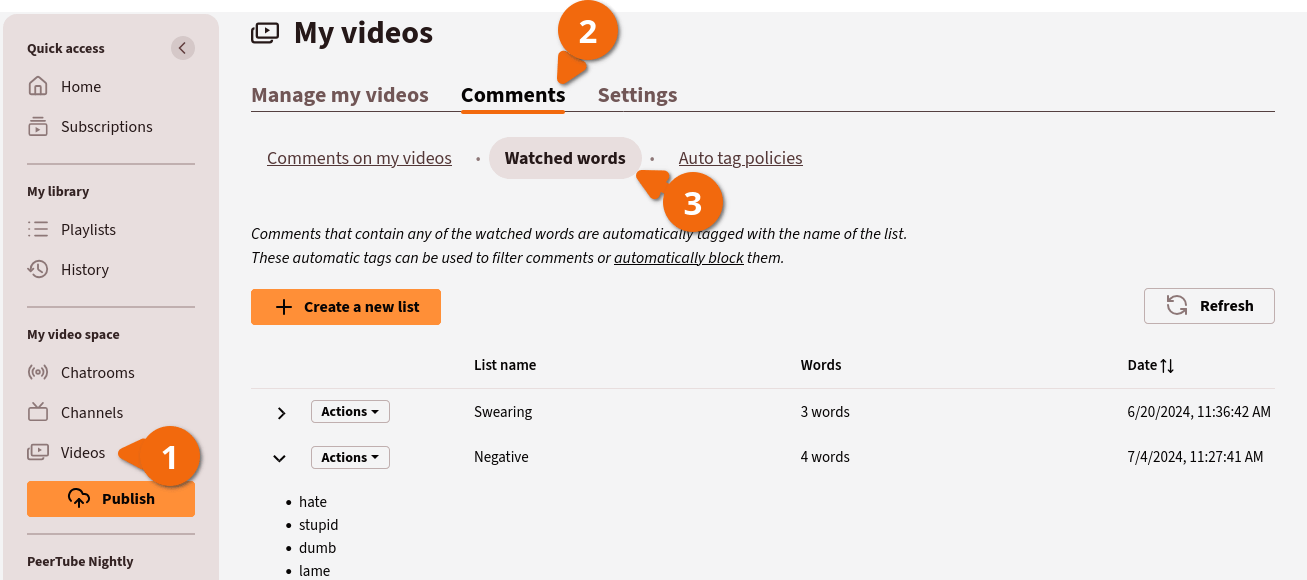Open Chatrooms in My video space

click(98, 373)
